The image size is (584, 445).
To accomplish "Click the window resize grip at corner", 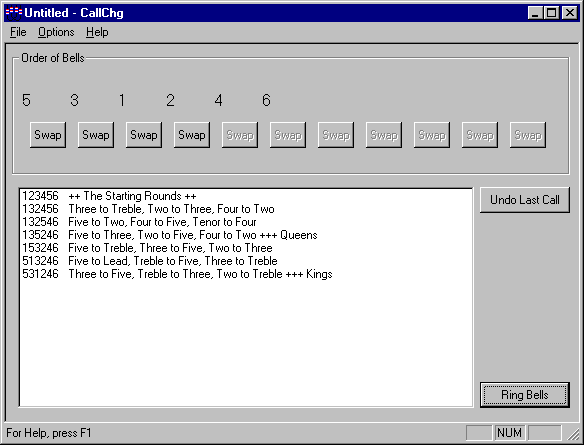I will tap(573, 434).
